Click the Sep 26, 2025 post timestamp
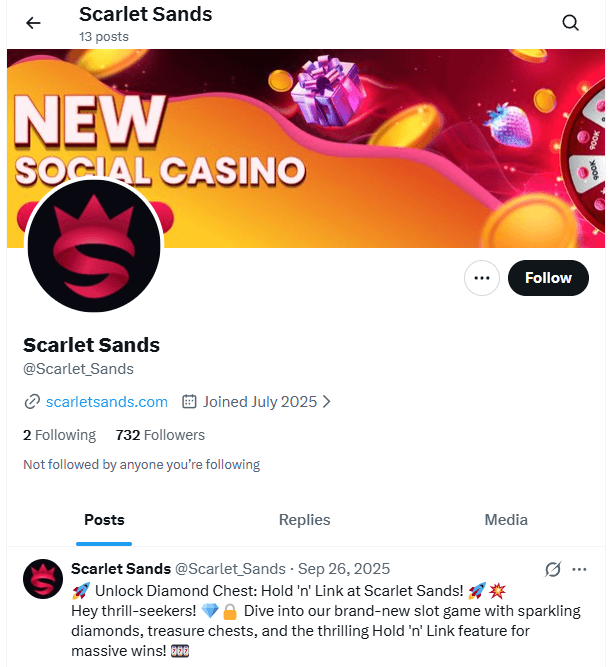Image resolution: width=610 pixels, height=667 pixels. (344, 569)
